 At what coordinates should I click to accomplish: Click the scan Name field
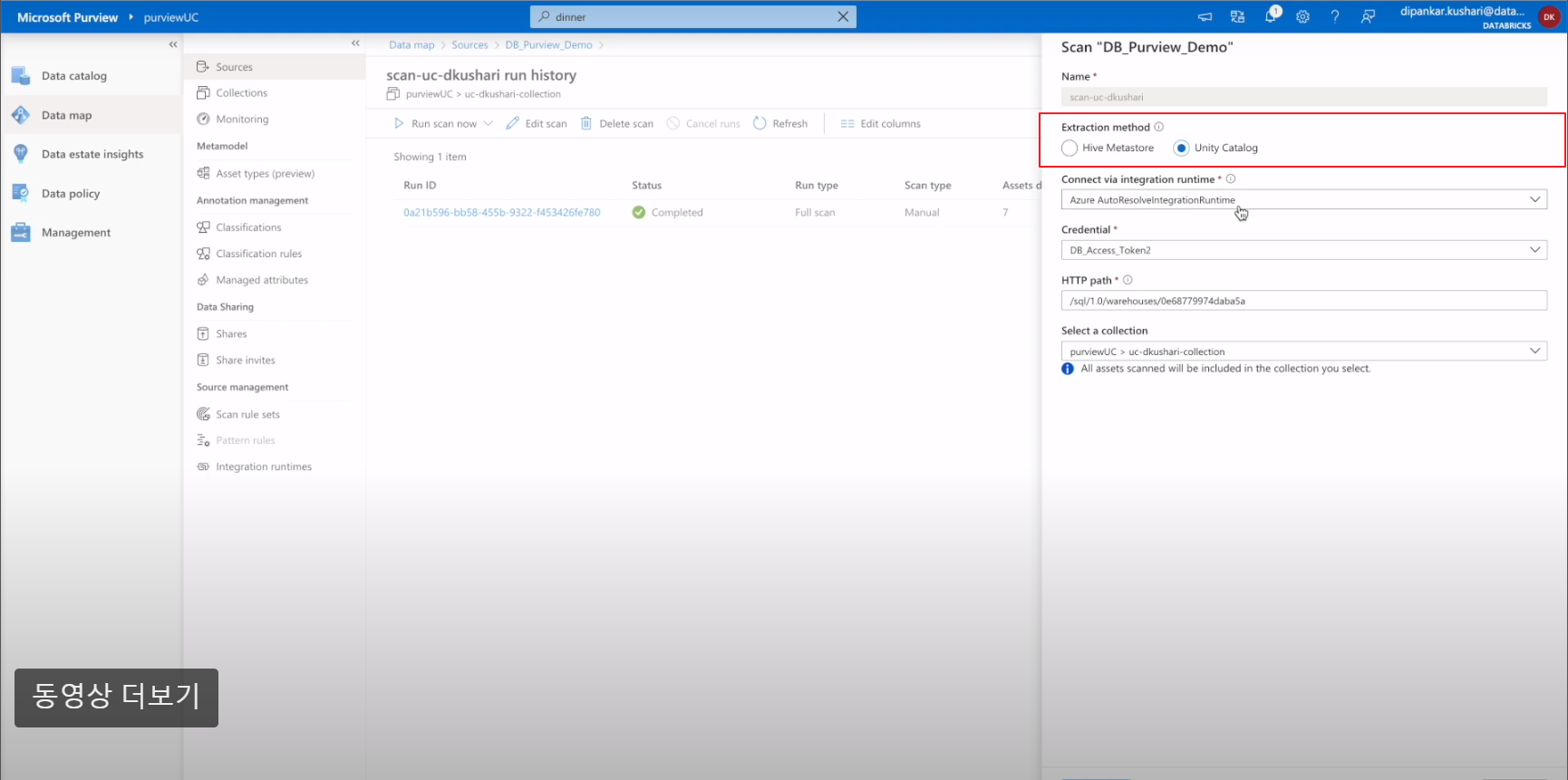[x=1303, y=97]
